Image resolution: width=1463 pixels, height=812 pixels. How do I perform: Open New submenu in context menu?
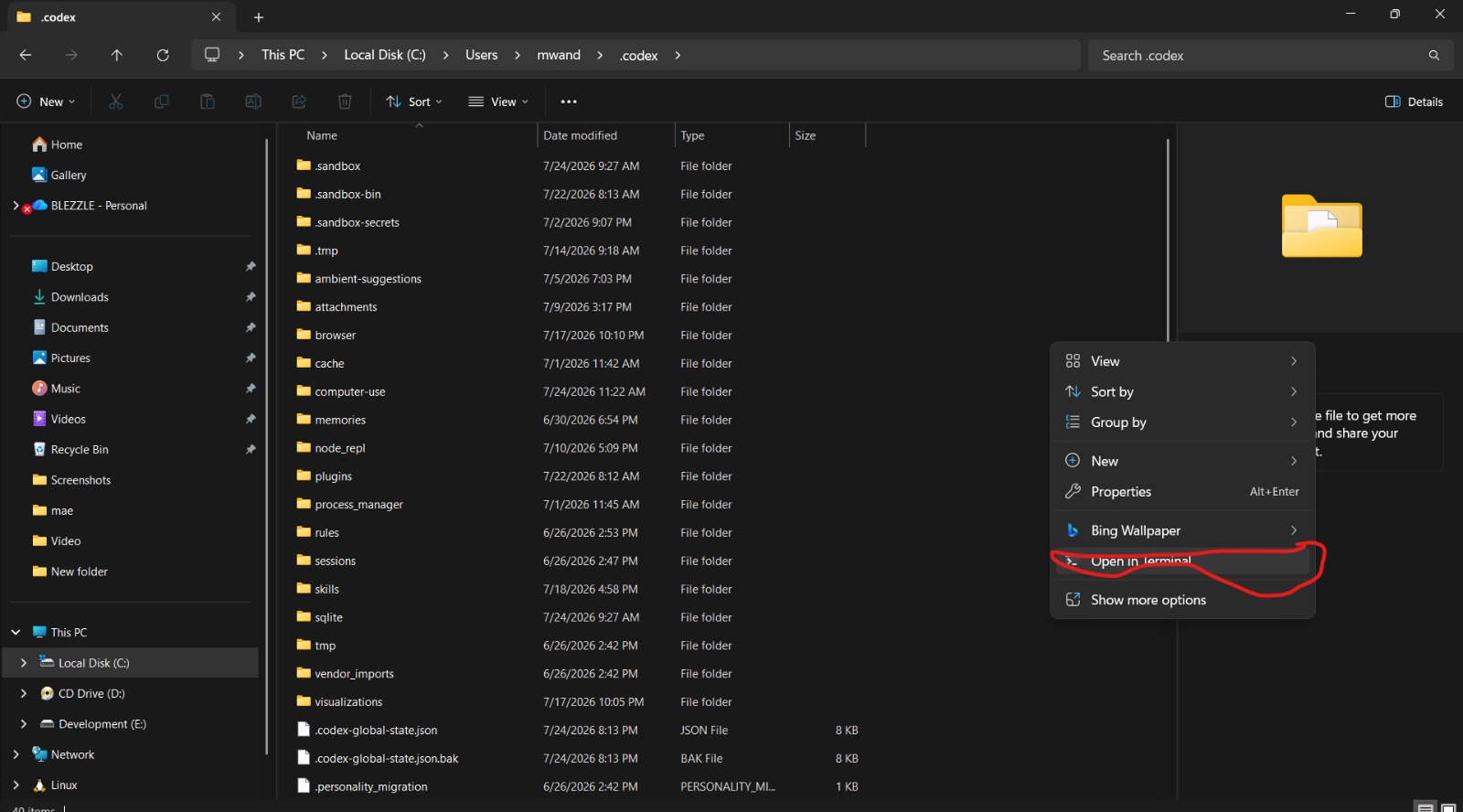pyautogui.click(x=1182, y=461)
